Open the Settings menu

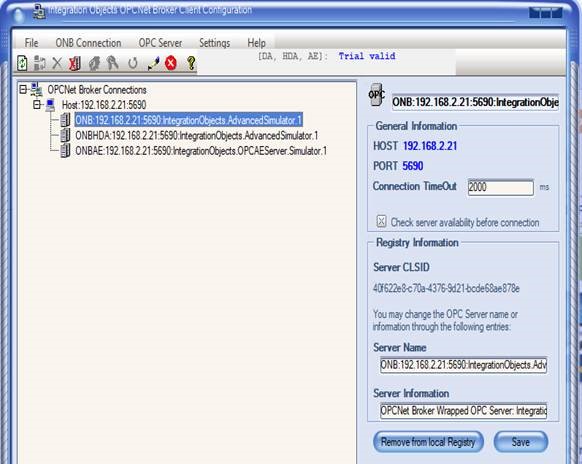pos(215,43)
